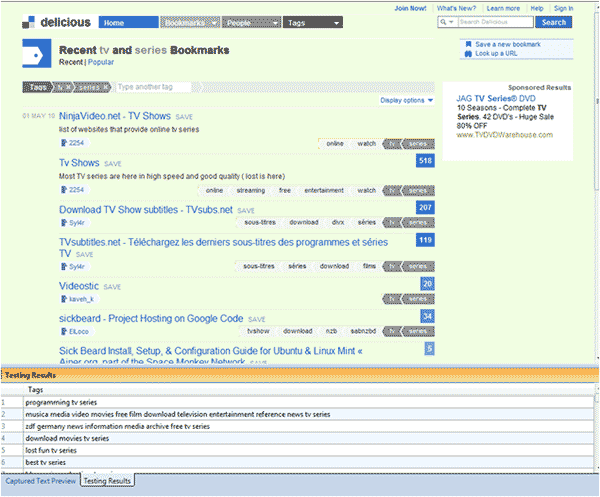Select row 'zdf germany news information media'
600x497 pixels.
click(x=297, y=426)
